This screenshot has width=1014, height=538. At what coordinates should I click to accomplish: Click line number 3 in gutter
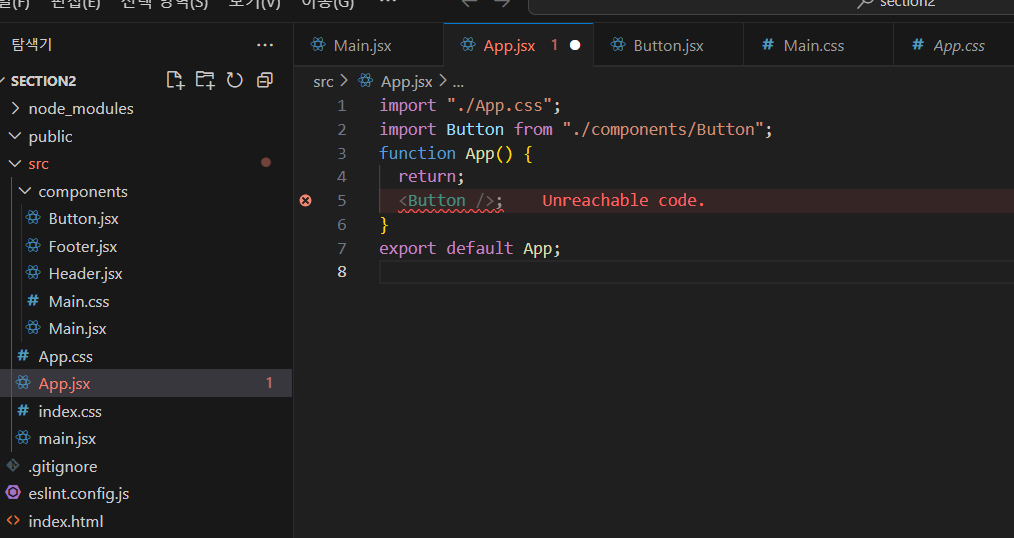[x=341, y=153]
